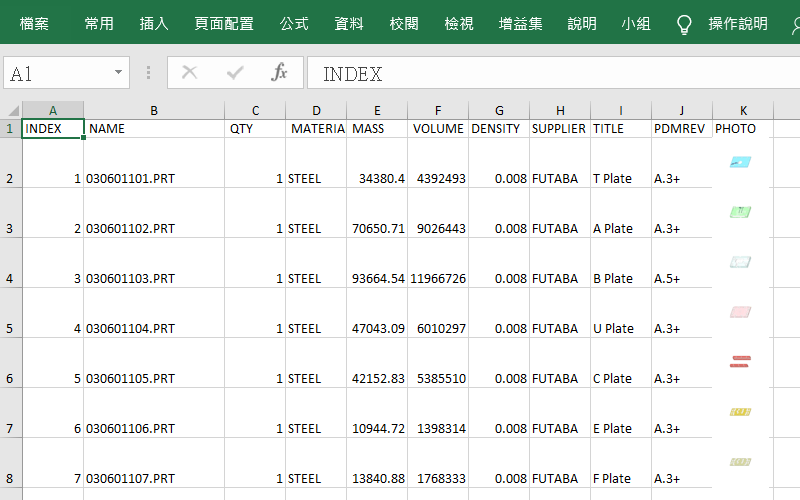The image size is (800, 500).
Task: Click in the formula bar showing INDEX
Action: [x=550, y=74]
